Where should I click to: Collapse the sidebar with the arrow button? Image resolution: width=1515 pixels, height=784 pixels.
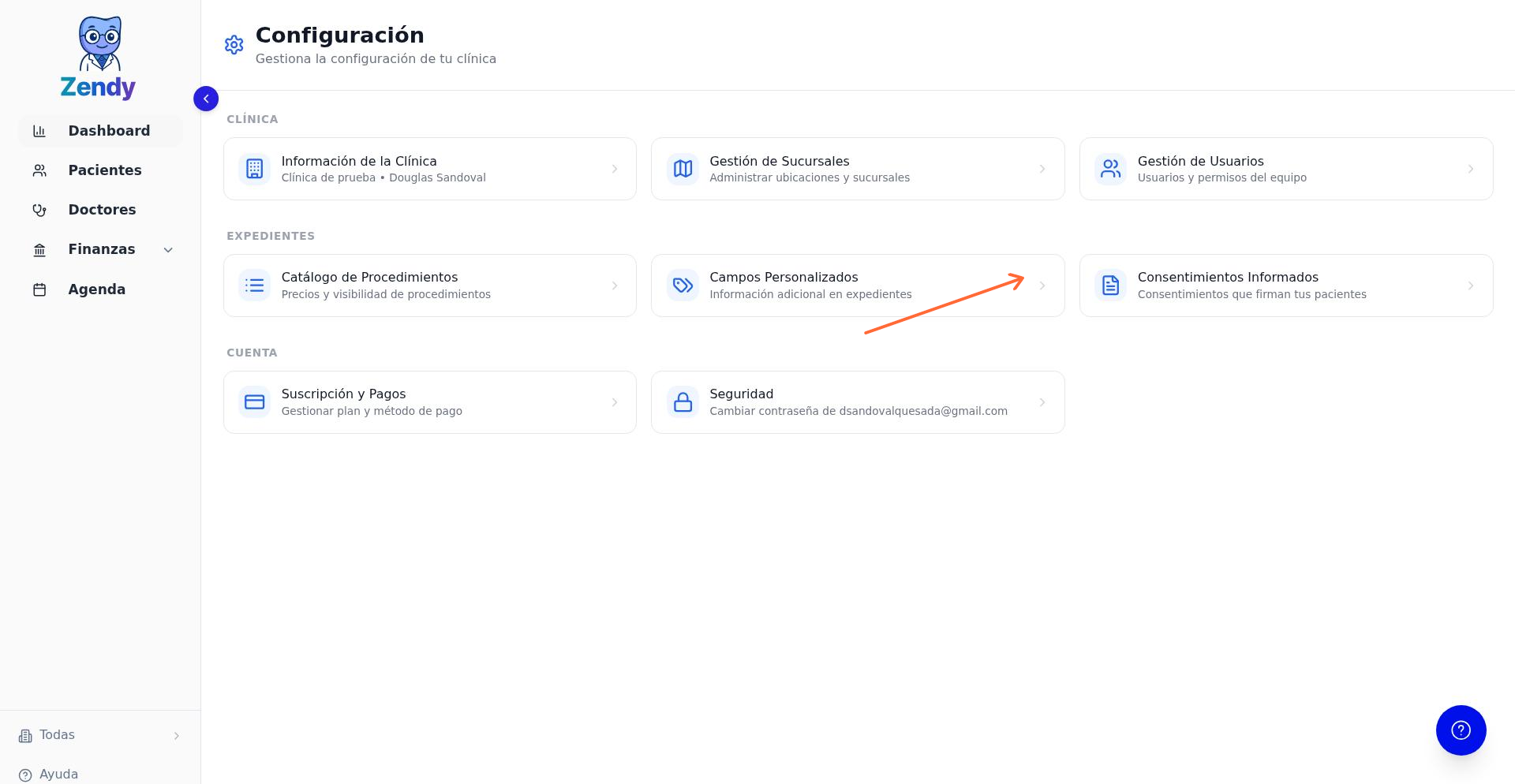[x=206, y=99]
